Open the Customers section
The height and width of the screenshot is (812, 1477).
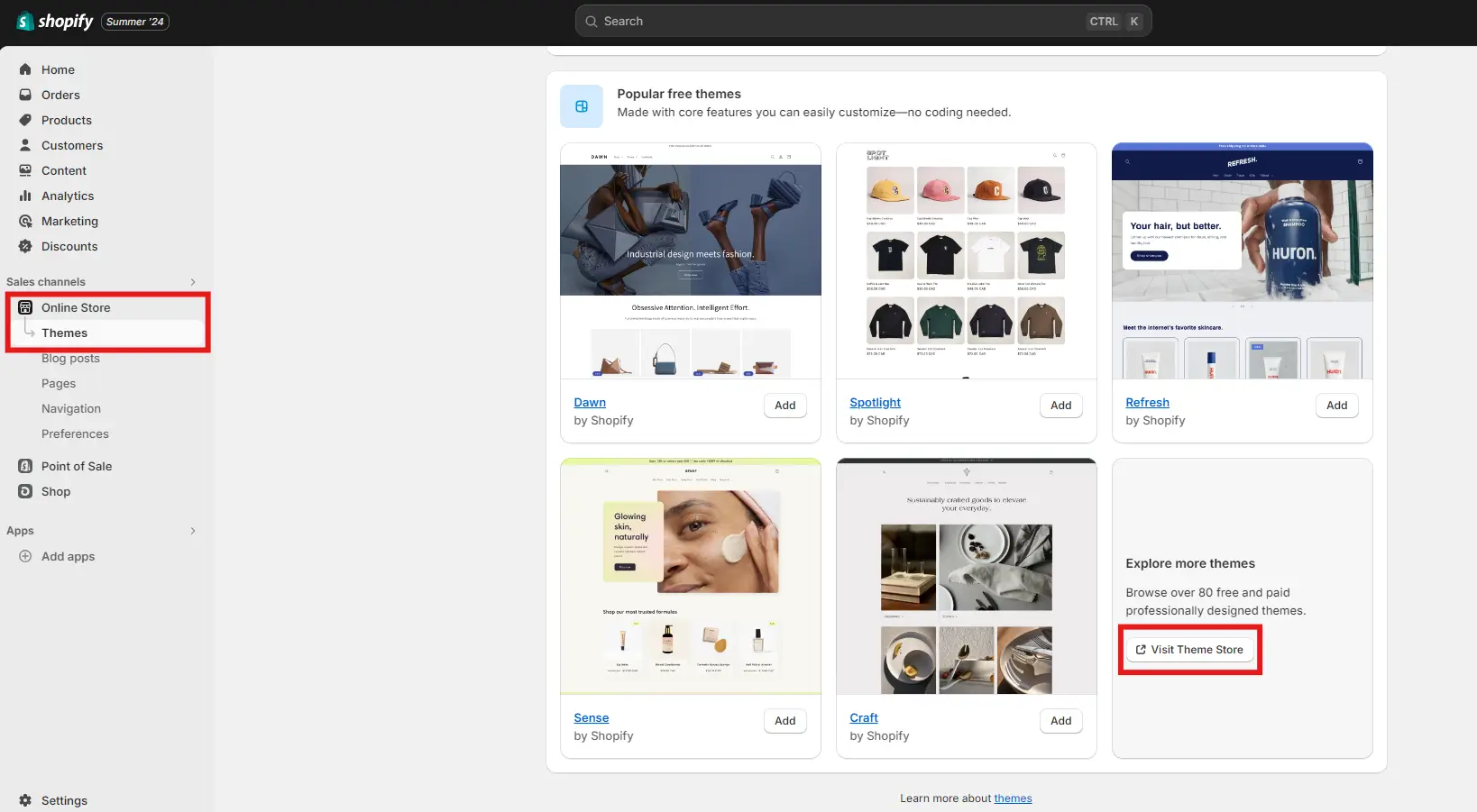click(72, 145)
